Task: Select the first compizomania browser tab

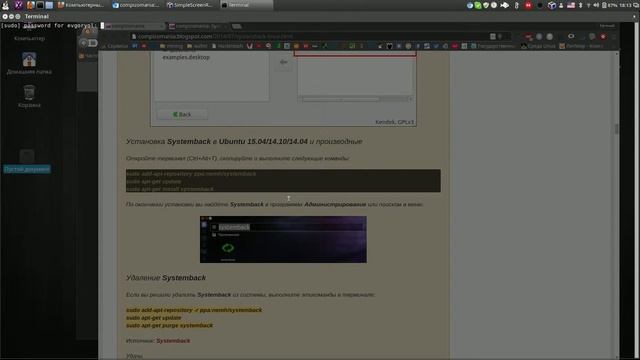Action: 135,26
